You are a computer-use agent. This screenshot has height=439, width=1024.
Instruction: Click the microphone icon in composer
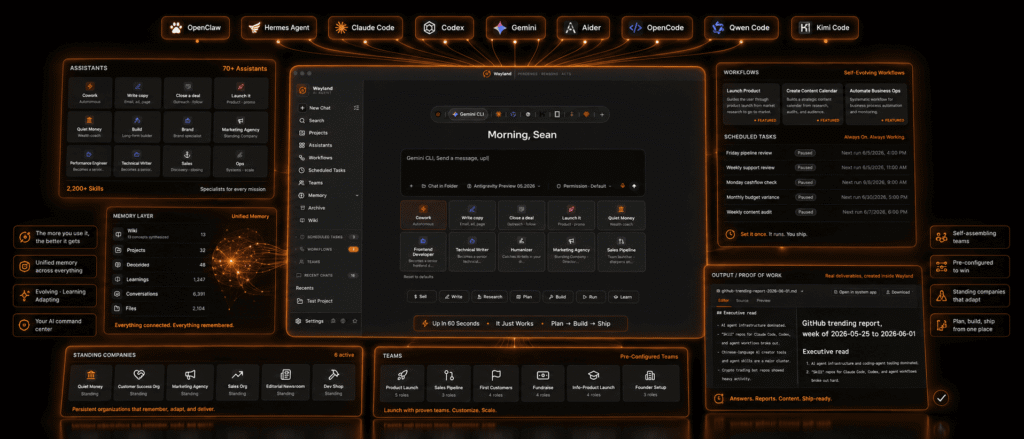(x=622, y=186)
